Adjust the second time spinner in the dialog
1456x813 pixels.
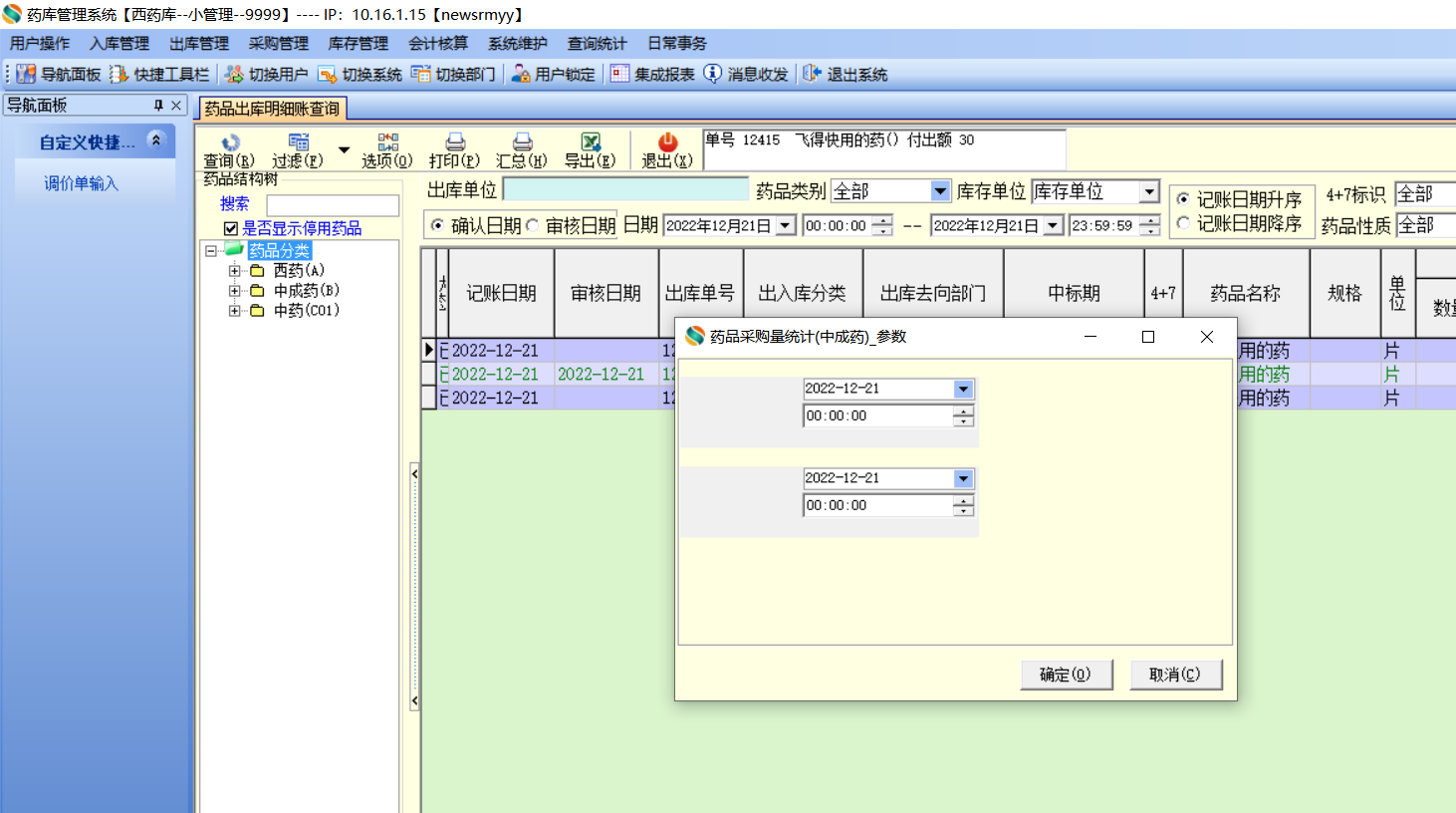pos(963,506)
